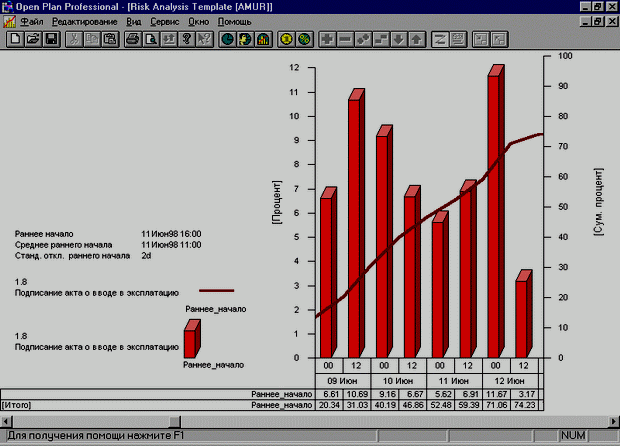
Task: Click the head profile resource icon
Action: (x=246, y=39)
